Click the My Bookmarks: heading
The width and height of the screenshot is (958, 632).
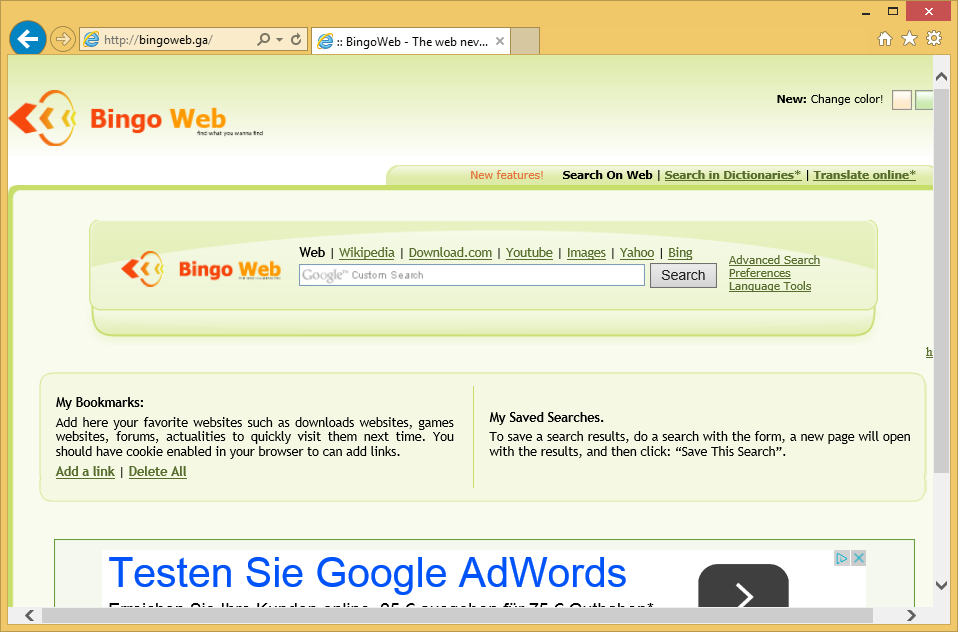point(100,402)
